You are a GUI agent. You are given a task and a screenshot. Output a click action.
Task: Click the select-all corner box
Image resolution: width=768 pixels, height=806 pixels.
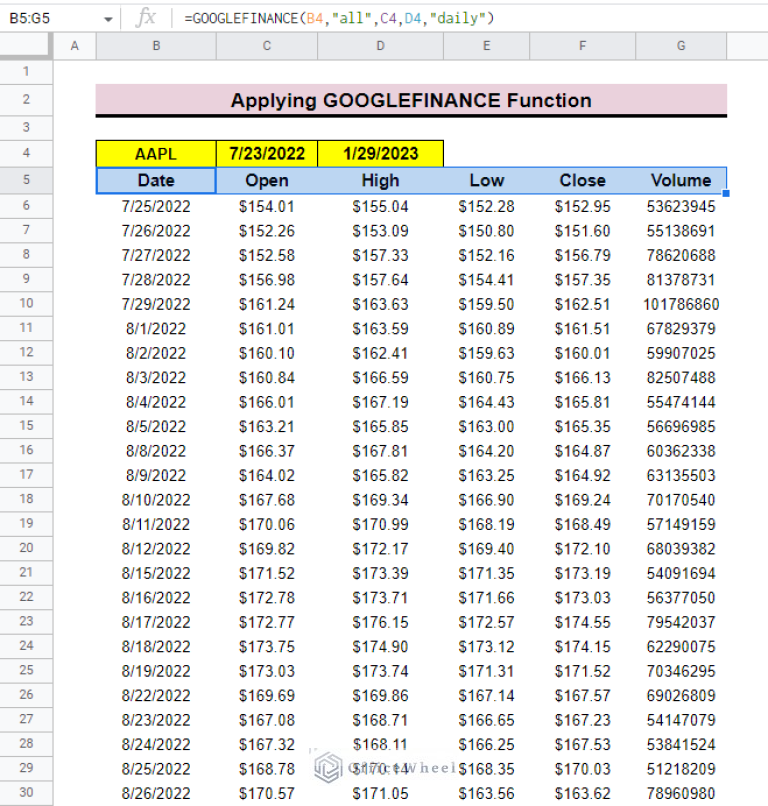tap(27, 46)
